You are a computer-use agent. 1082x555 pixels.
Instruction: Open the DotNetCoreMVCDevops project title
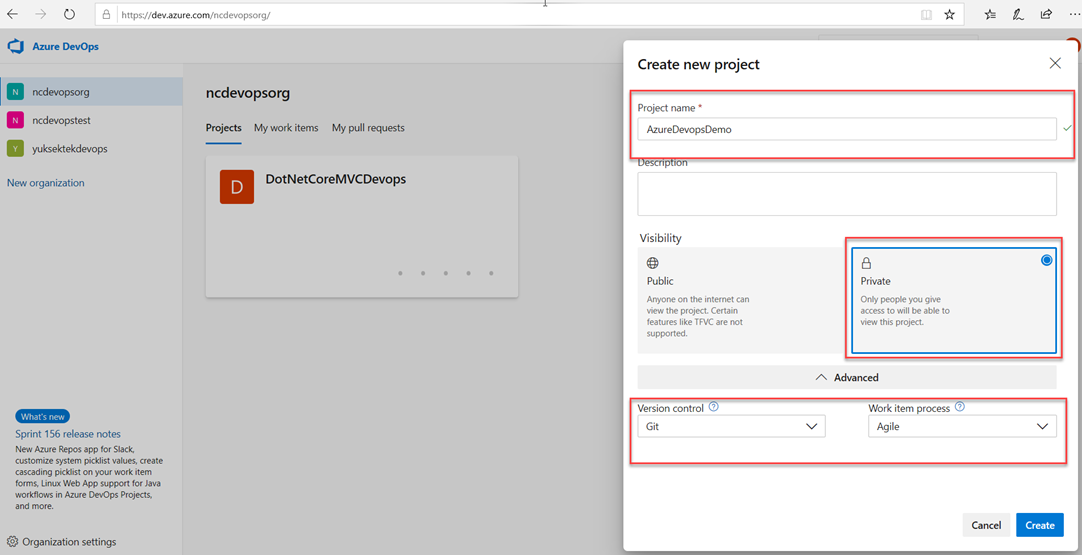[335, 179]
